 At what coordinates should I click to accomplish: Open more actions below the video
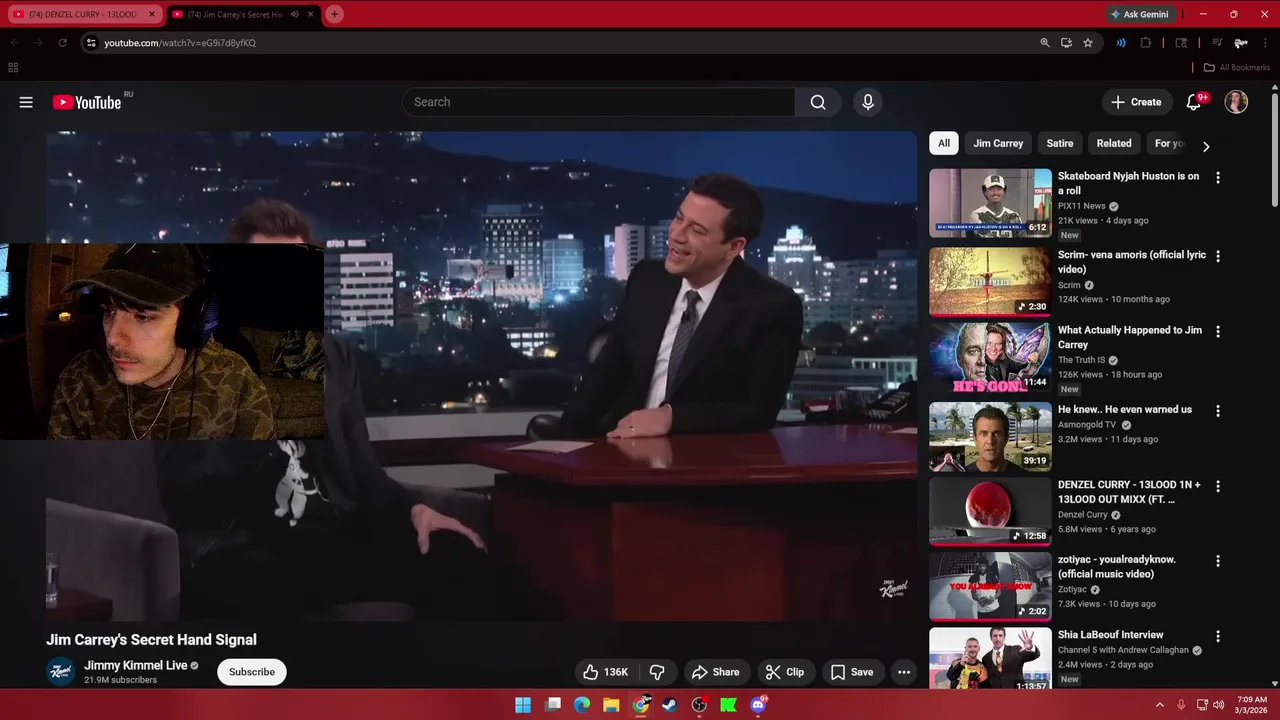(x=904, y=672)
